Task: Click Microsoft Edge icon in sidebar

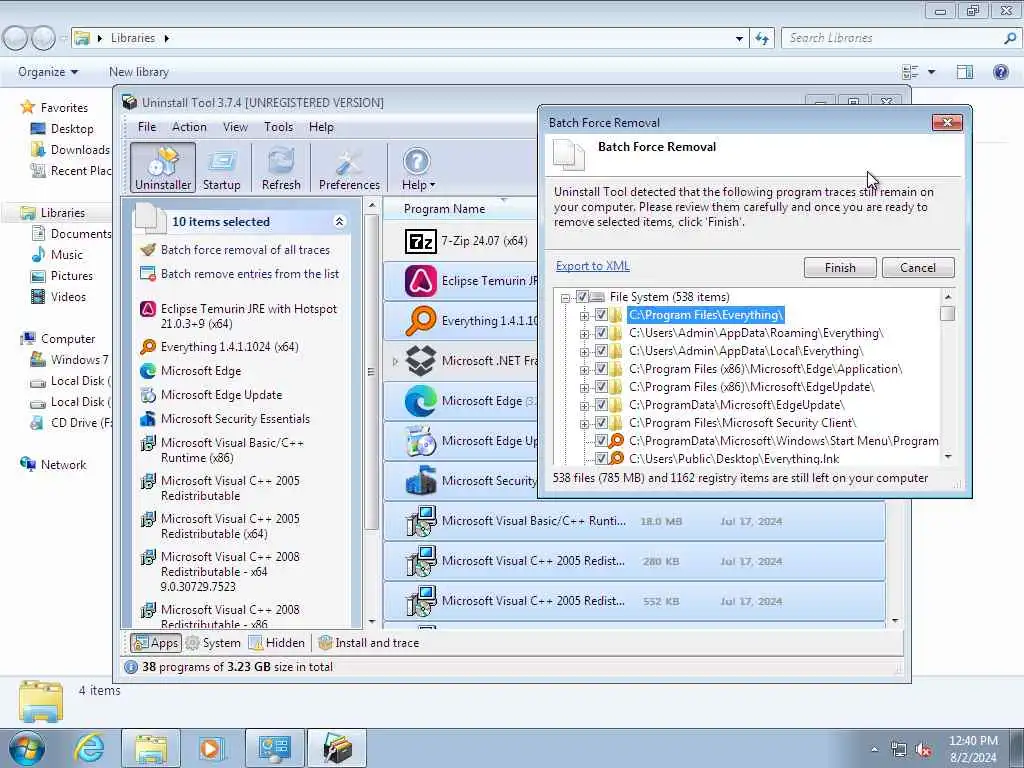Action: (148, 371)
